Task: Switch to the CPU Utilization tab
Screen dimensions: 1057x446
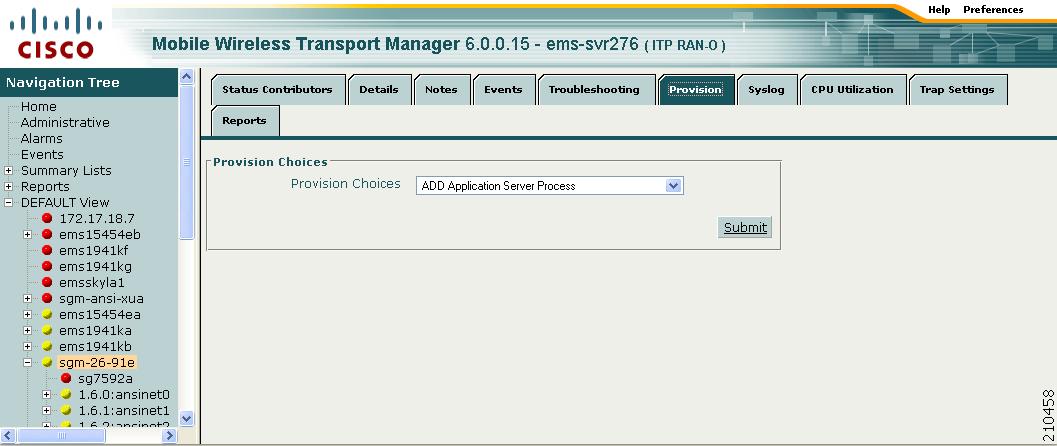Action: [852, 90]
